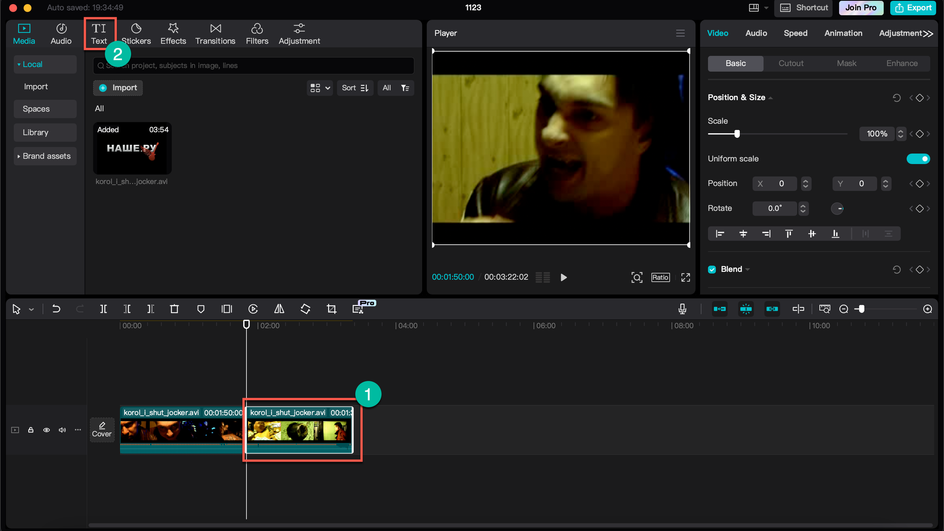This screenshot has height=531, width=944.
Task: Show more inspector tabs via chevrons
Action: click(x=928, y=34)
